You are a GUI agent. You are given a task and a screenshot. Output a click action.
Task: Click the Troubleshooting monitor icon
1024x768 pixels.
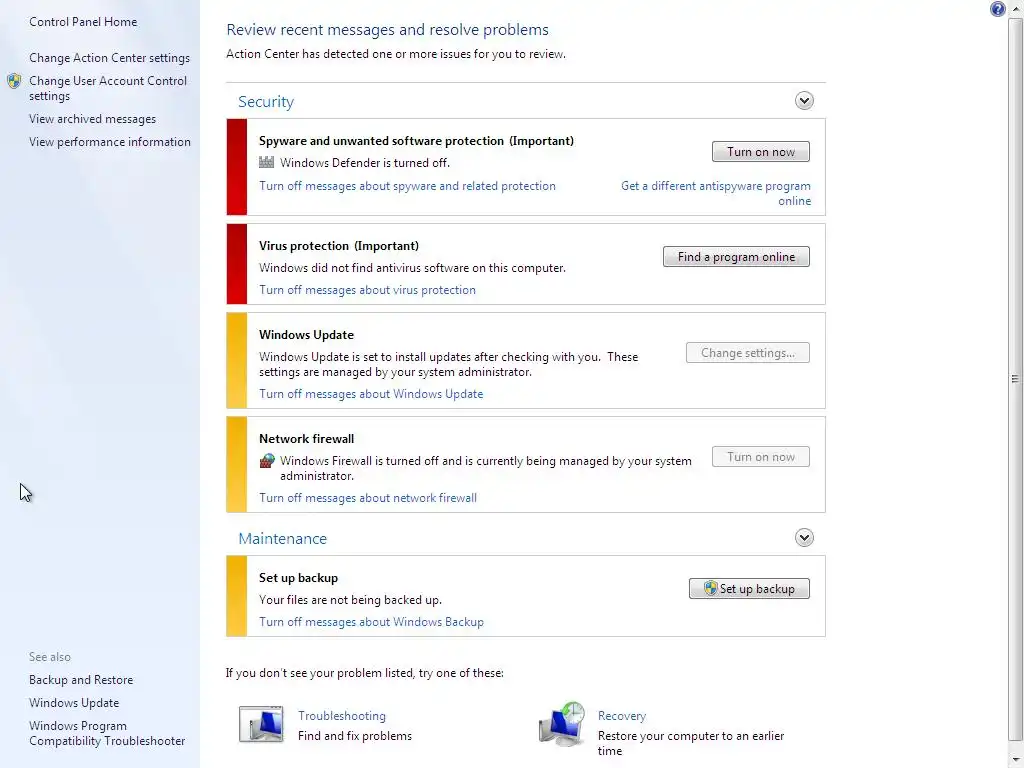pyautogui.click(x=261, y=724)
